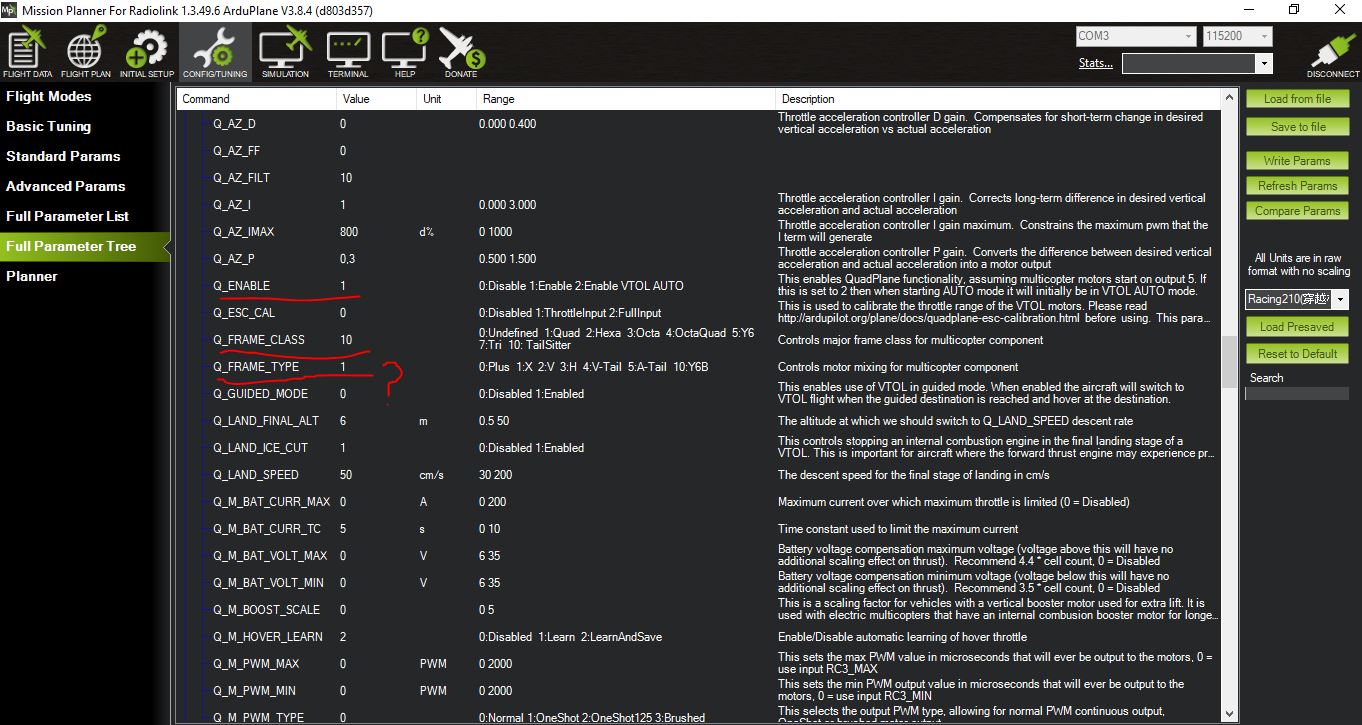1362x725 pixels.
Task: Open the Flight Data screen icon
Action: (28, 51)
